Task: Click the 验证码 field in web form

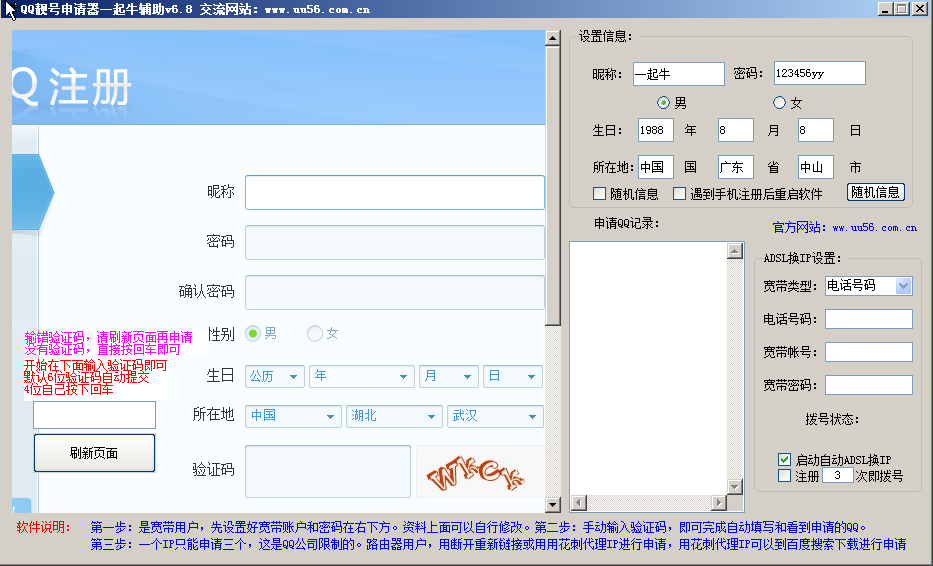Action: [328, 471]
